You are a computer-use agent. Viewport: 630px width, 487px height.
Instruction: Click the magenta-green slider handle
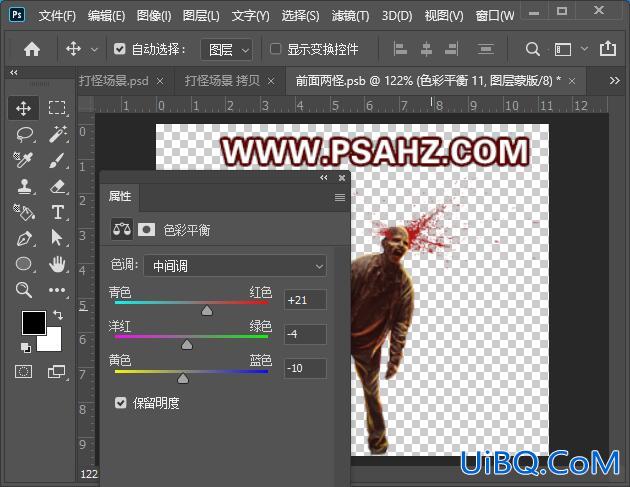[187, 344]
